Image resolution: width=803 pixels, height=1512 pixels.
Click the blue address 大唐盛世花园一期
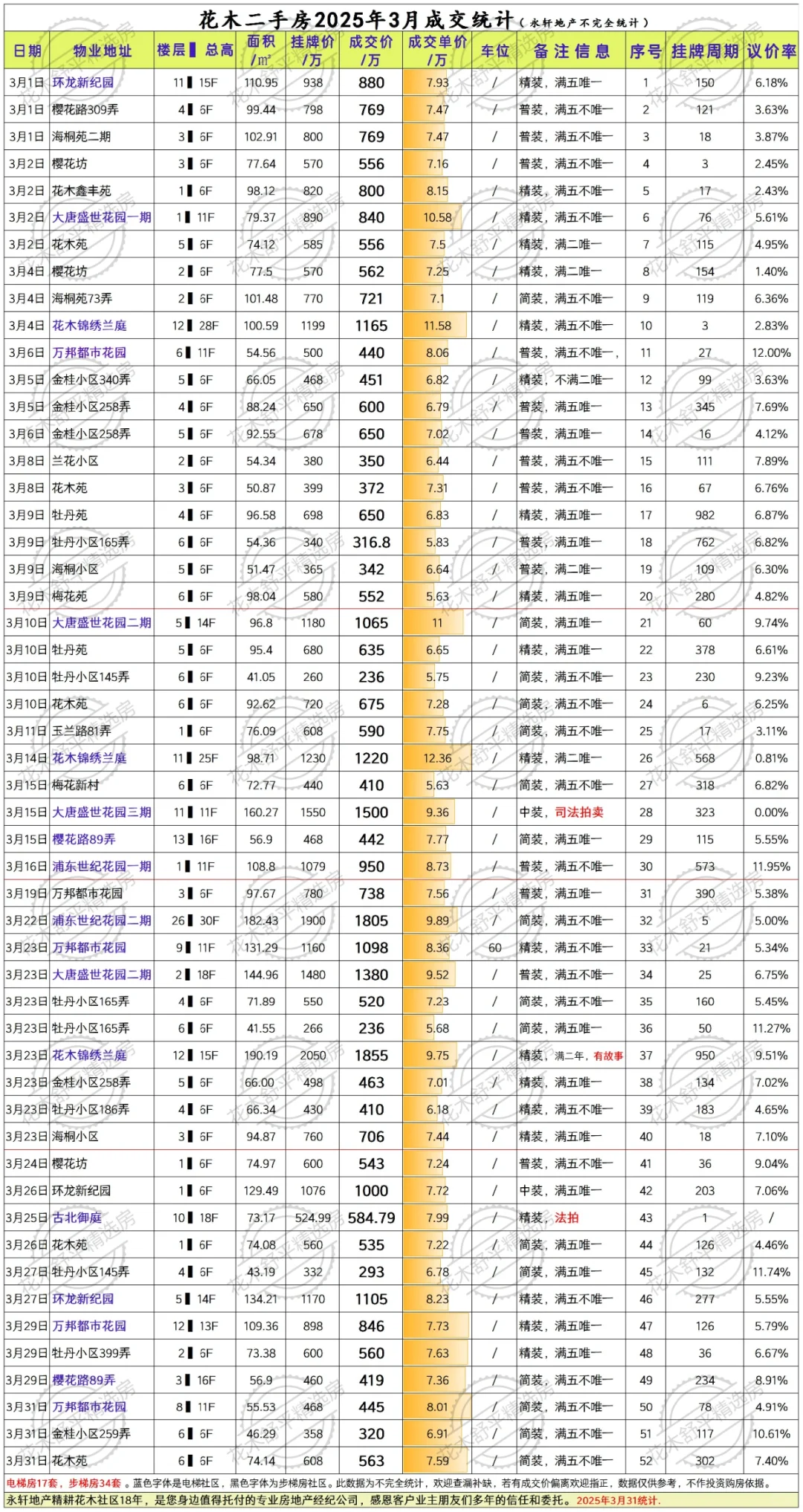pyautogui.click(x=102, y=218)
